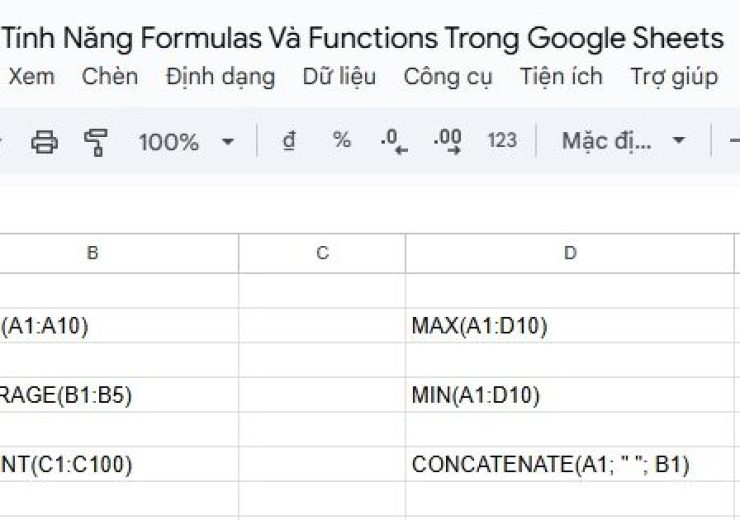Open the Định dạng menu
Image resolution: width=740 pixels, height=520 pixels.
point(220,76)
